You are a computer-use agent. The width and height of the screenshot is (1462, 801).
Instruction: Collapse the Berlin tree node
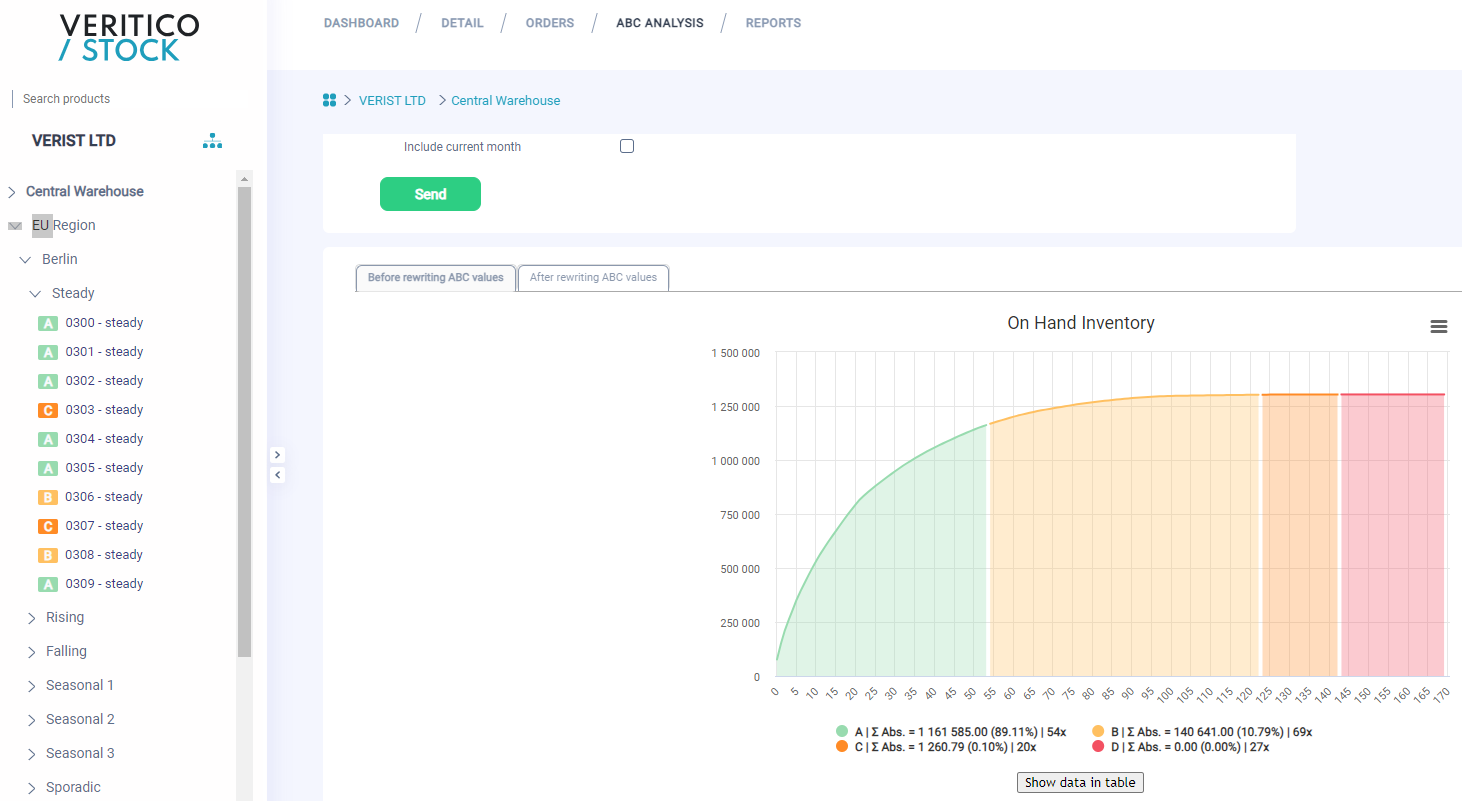(26, 260)
